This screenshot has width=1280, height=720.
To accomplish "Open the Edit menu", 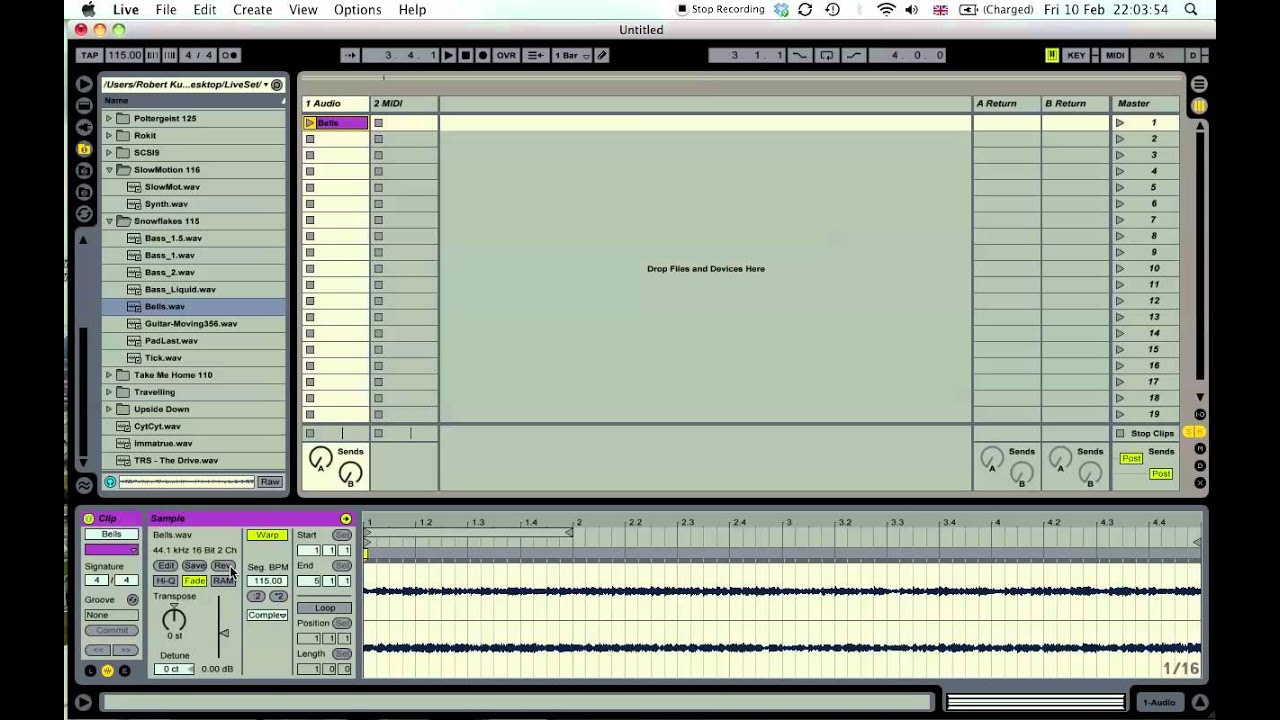I will click(x=205, y=9).
